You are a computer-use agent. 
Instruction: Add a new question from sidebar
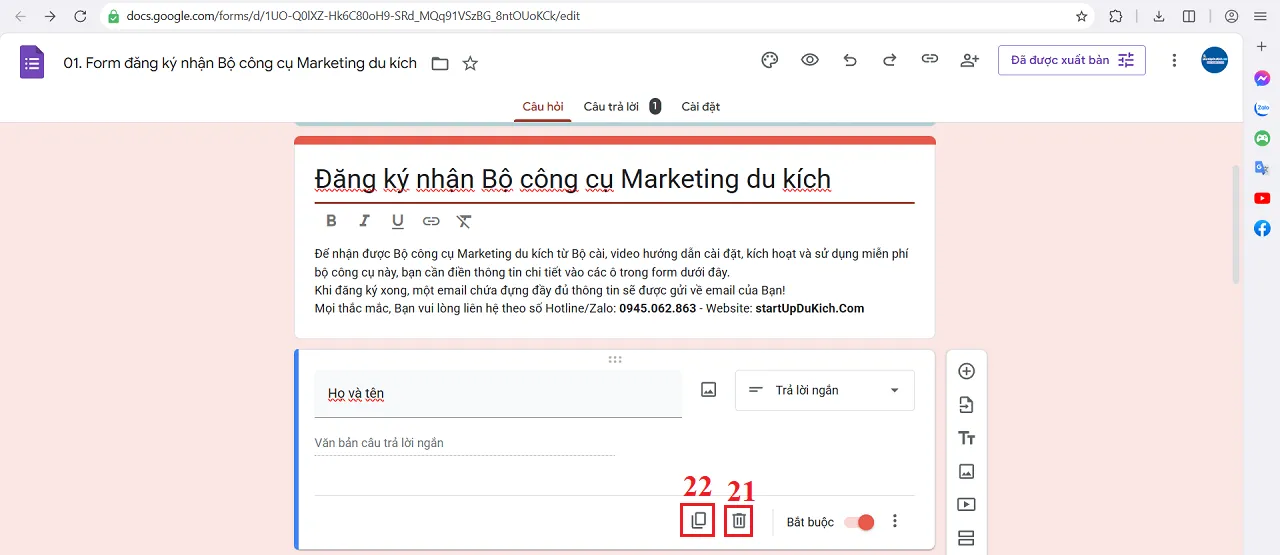(x=966, y=371)
